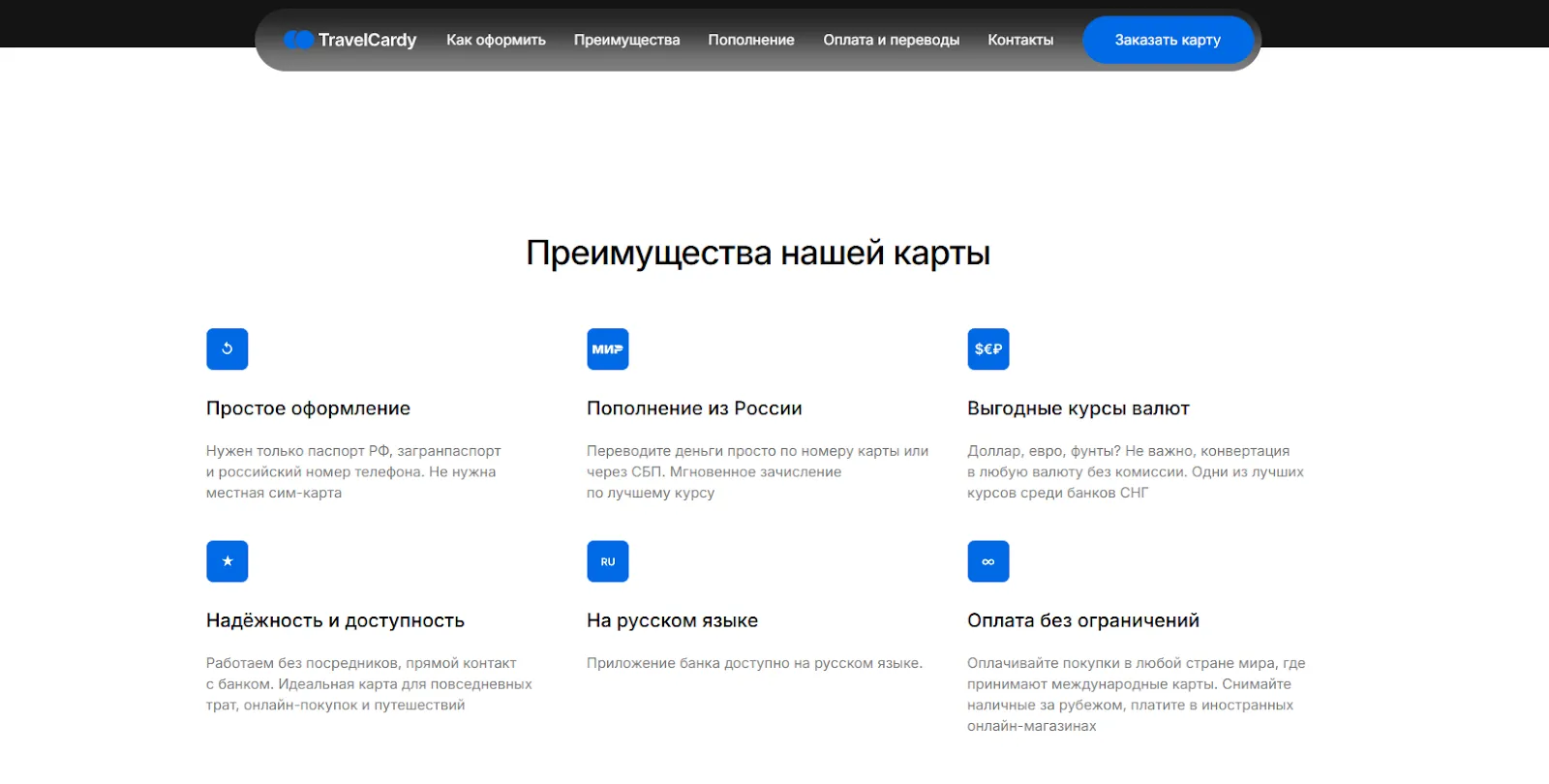The height and width of the screenshot is (784, 1549).
Task: Open the Контакты navigation link
Action: (1020, 40)
